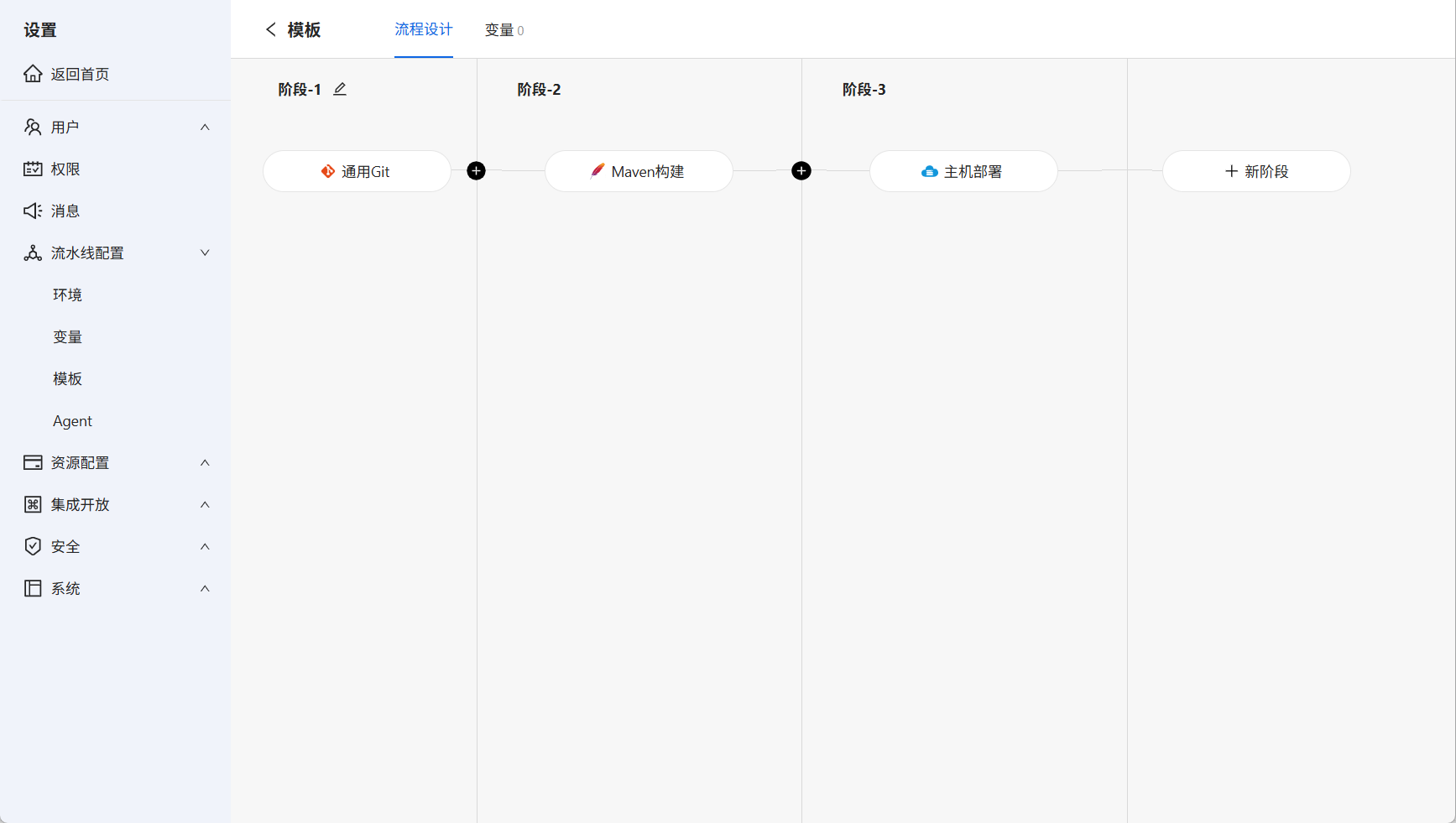The image size is (1456, 823).
Task: Click the plus between Maven构建 and 主机部署
Action: click(x=801, y=170)
